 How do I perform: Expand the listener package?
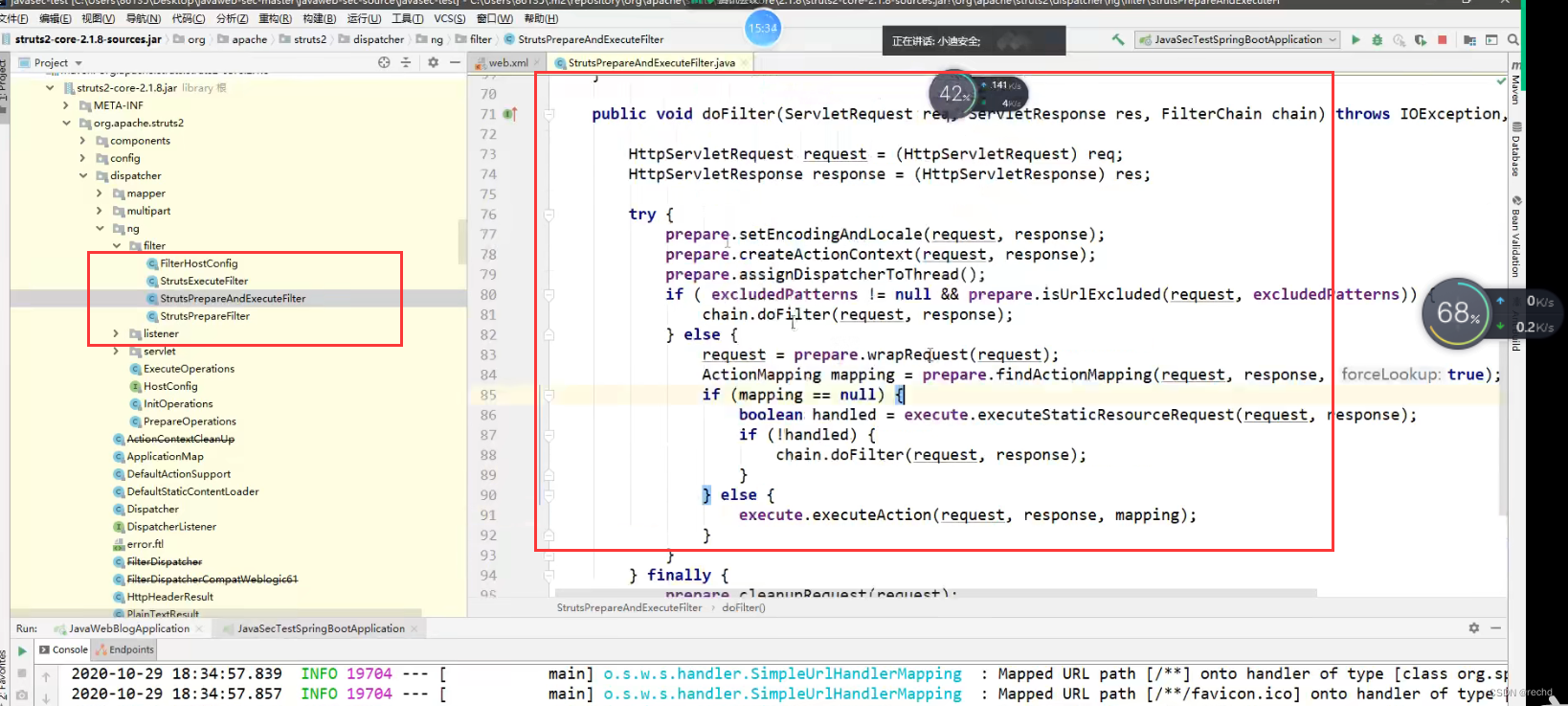(116, 333)
